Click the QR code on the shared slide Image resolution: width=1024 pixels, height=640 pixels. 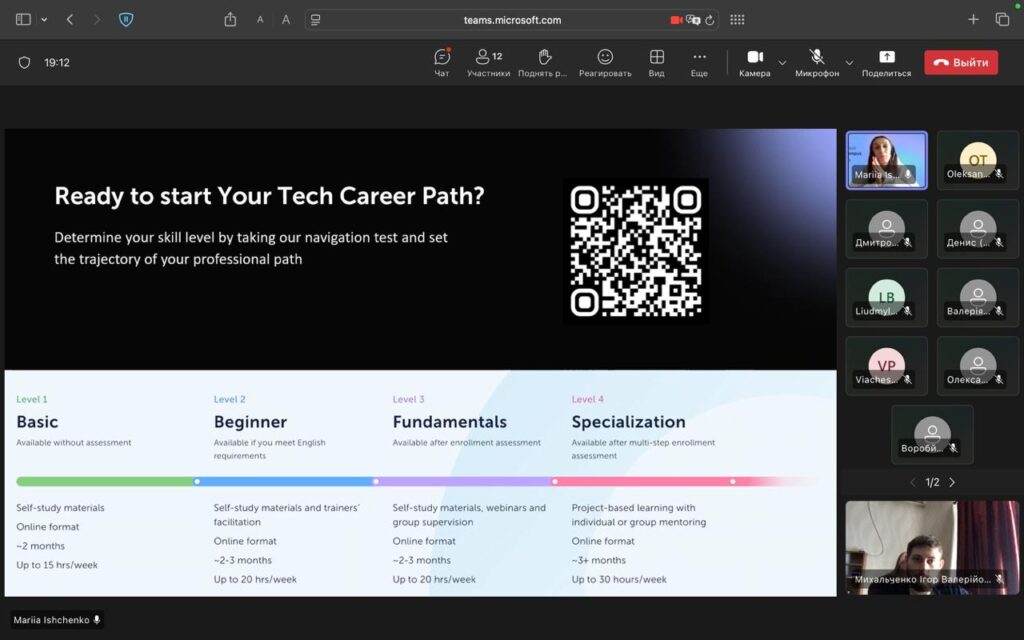[635, 251]
